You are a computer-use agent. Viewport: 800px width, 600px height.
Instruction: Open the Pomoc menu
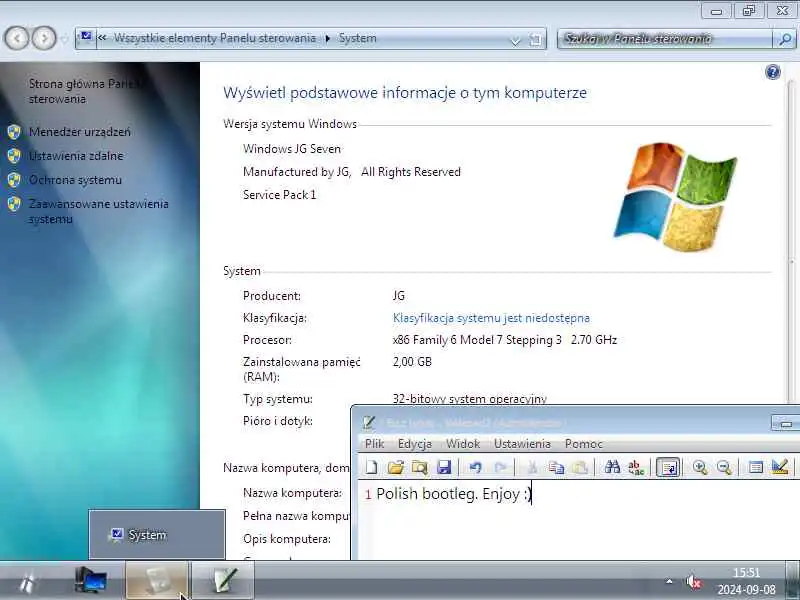point(583,444)
